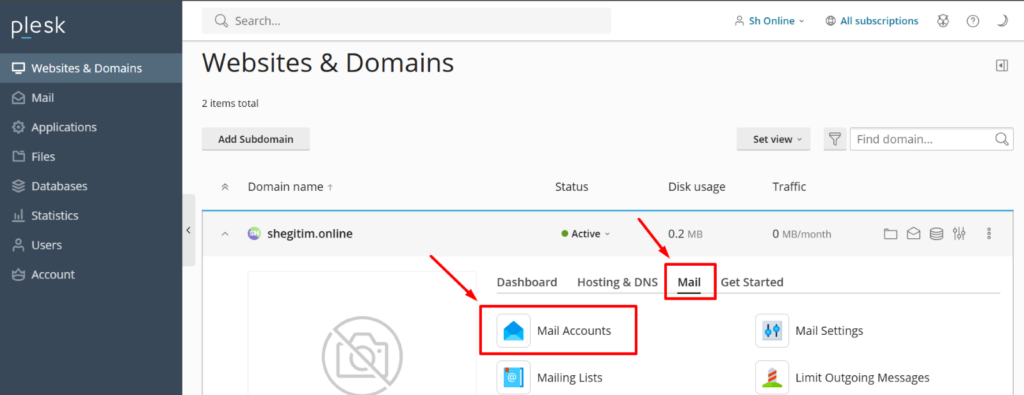Toggle the right sidebar panel icon
The height and width of the screenshot is (395, 1024).
click(1002, 65)
